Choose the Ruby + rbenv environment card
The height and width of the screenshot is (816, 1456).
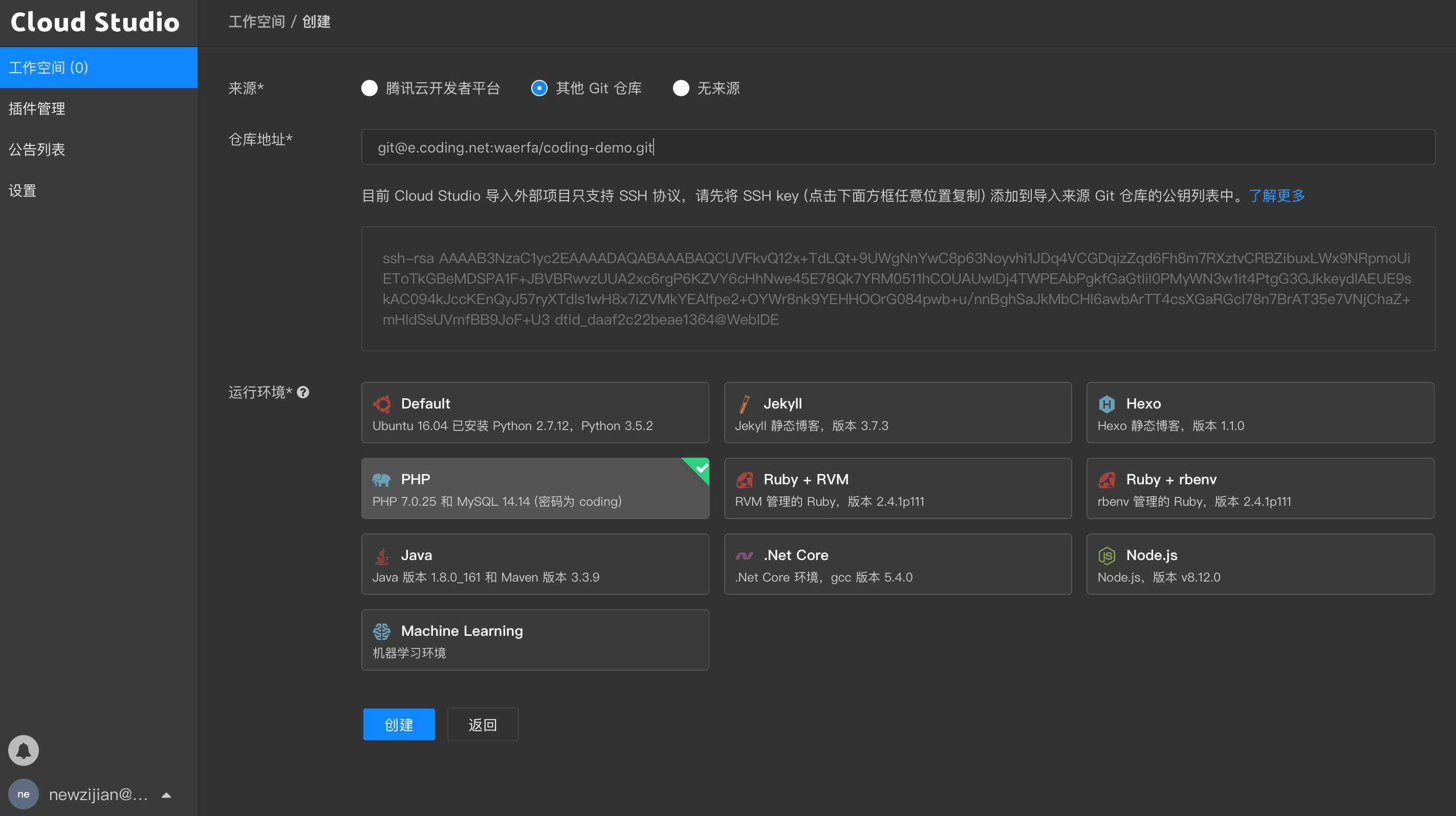click(1261, 488)
